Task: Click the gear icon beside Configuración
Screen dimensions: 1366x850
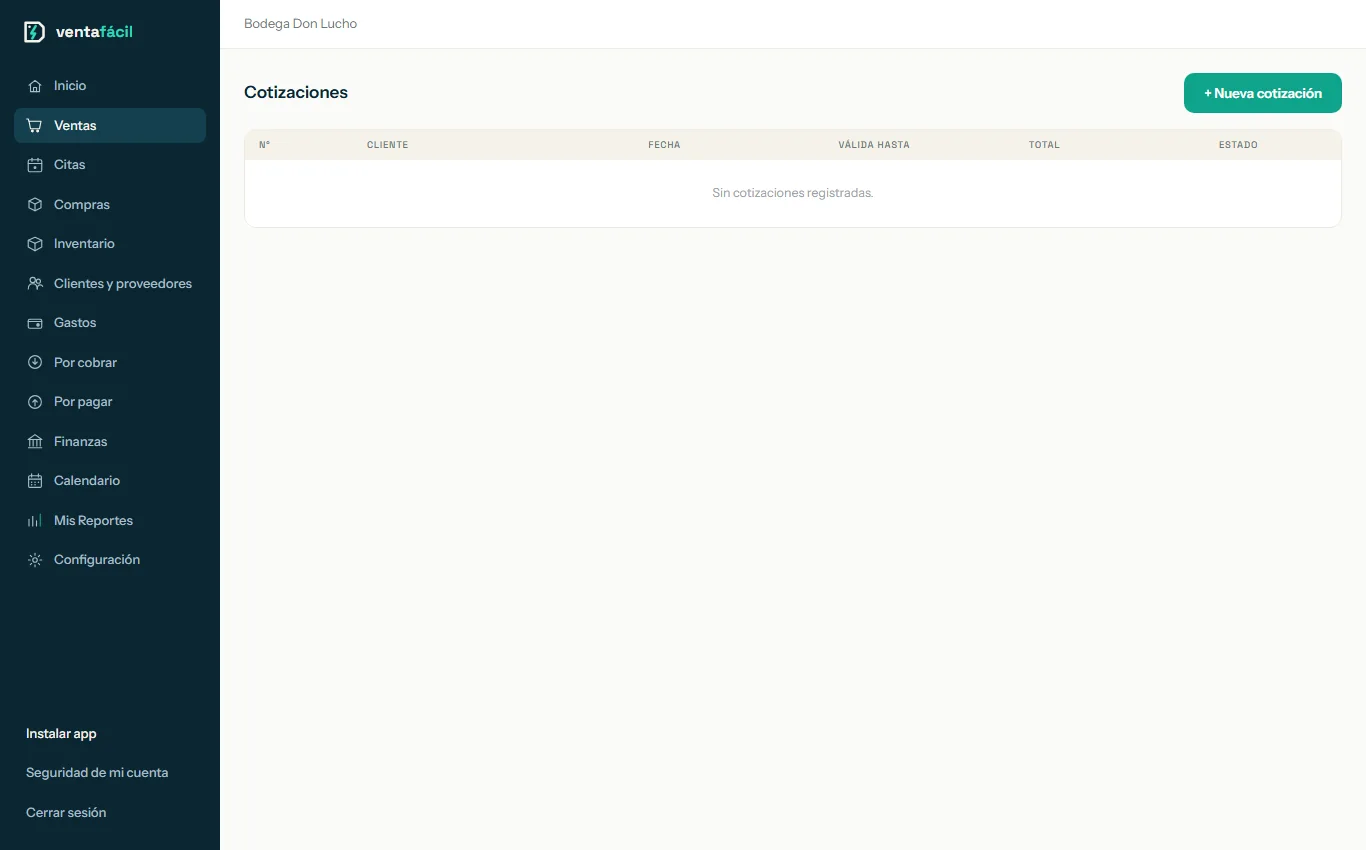Action: click(35, 560)
